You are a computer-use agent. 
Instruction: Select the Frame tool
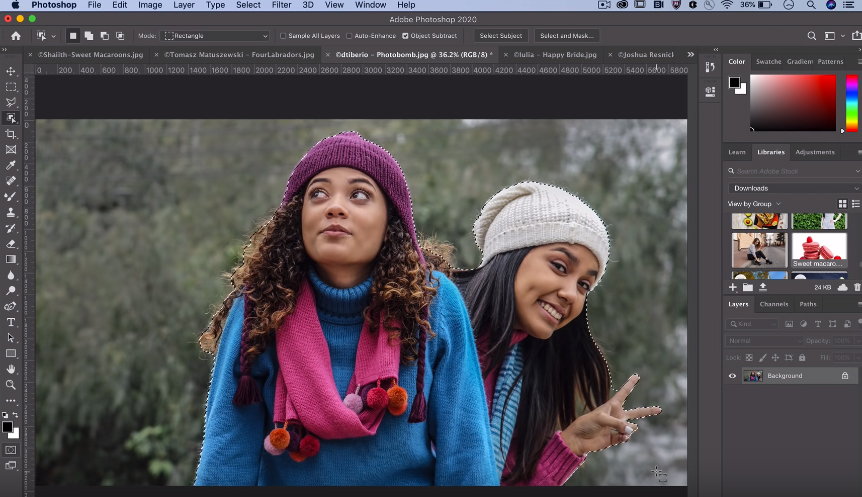11,150
